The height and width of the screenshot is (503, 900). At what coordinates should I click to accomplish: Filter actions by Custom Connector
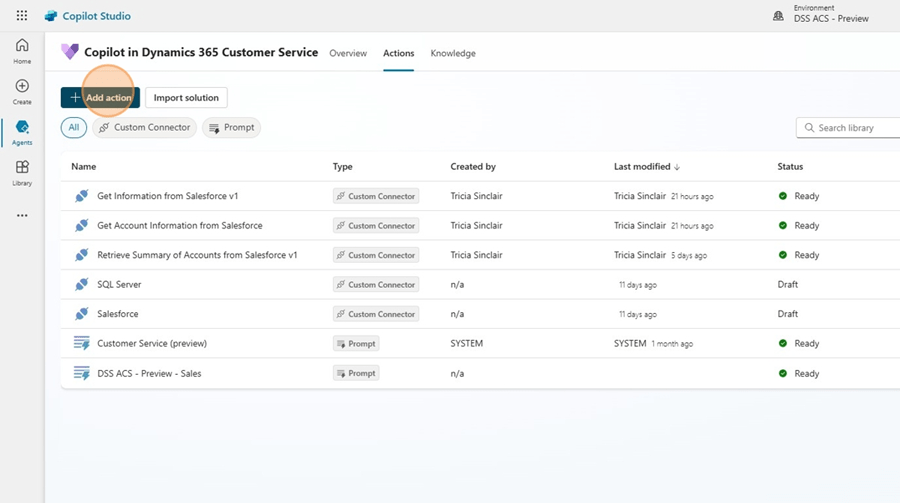point(144,128)
